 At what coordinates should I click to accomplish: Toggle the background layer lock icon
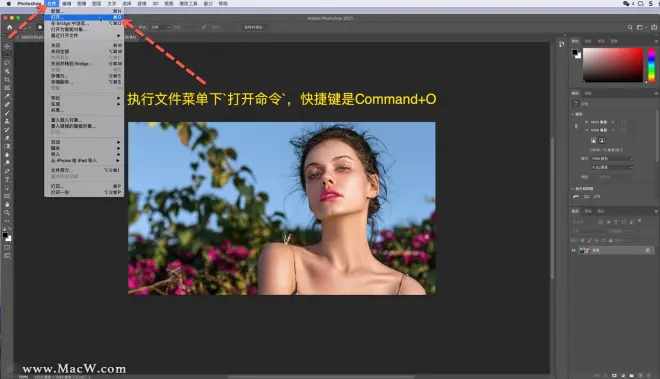click(648, 250)
